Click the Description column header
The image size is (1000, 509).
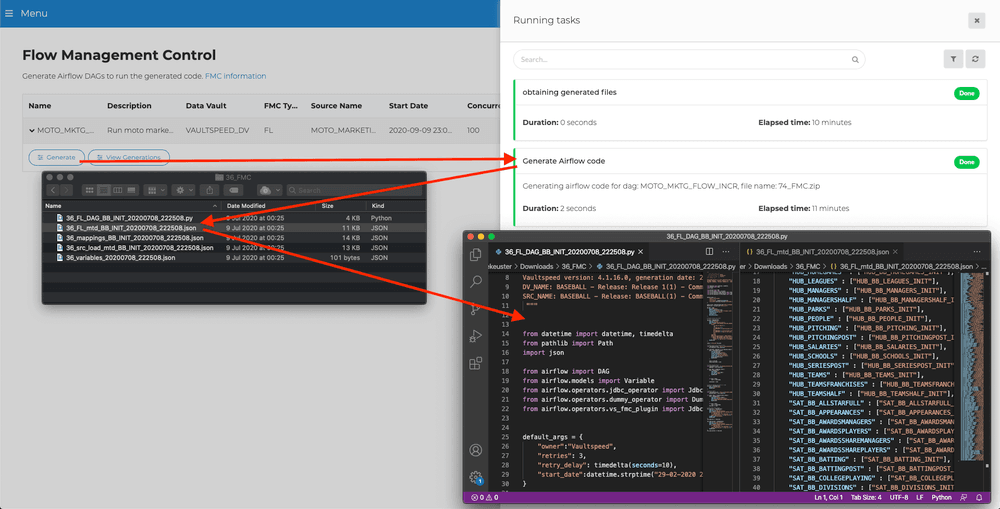(x=129, y=106)
